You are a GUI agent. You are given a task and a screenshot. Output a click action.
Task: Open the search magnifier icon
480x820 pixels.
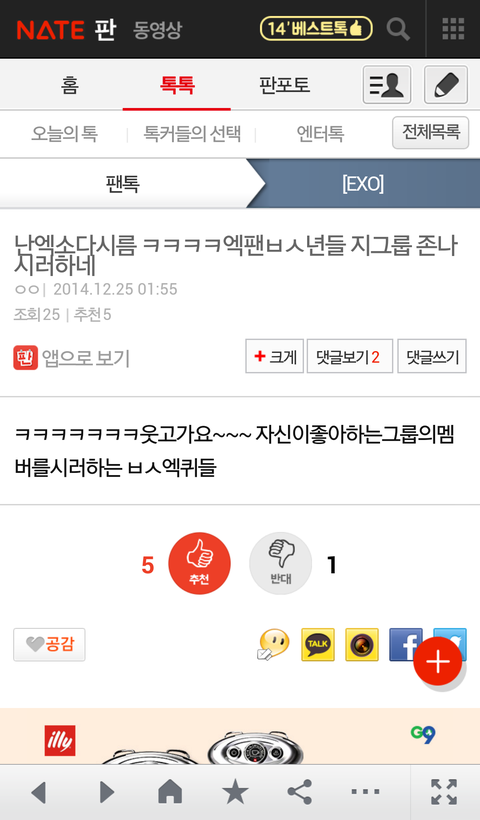tap(398, 29)
